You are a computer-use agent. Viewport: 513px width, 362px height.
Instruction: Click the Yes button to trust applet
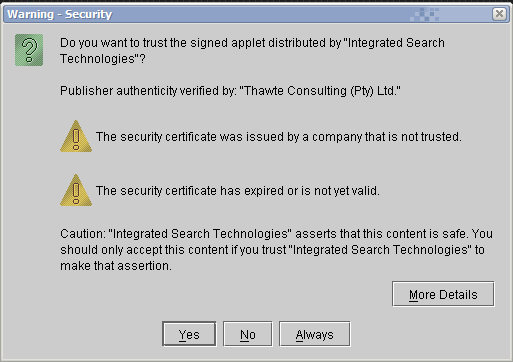pyautogui.click(x=189, y=334)
